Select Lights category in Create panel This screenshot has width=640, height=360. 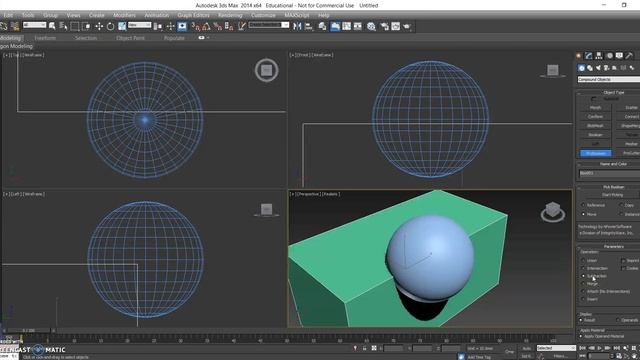point(598,68)
